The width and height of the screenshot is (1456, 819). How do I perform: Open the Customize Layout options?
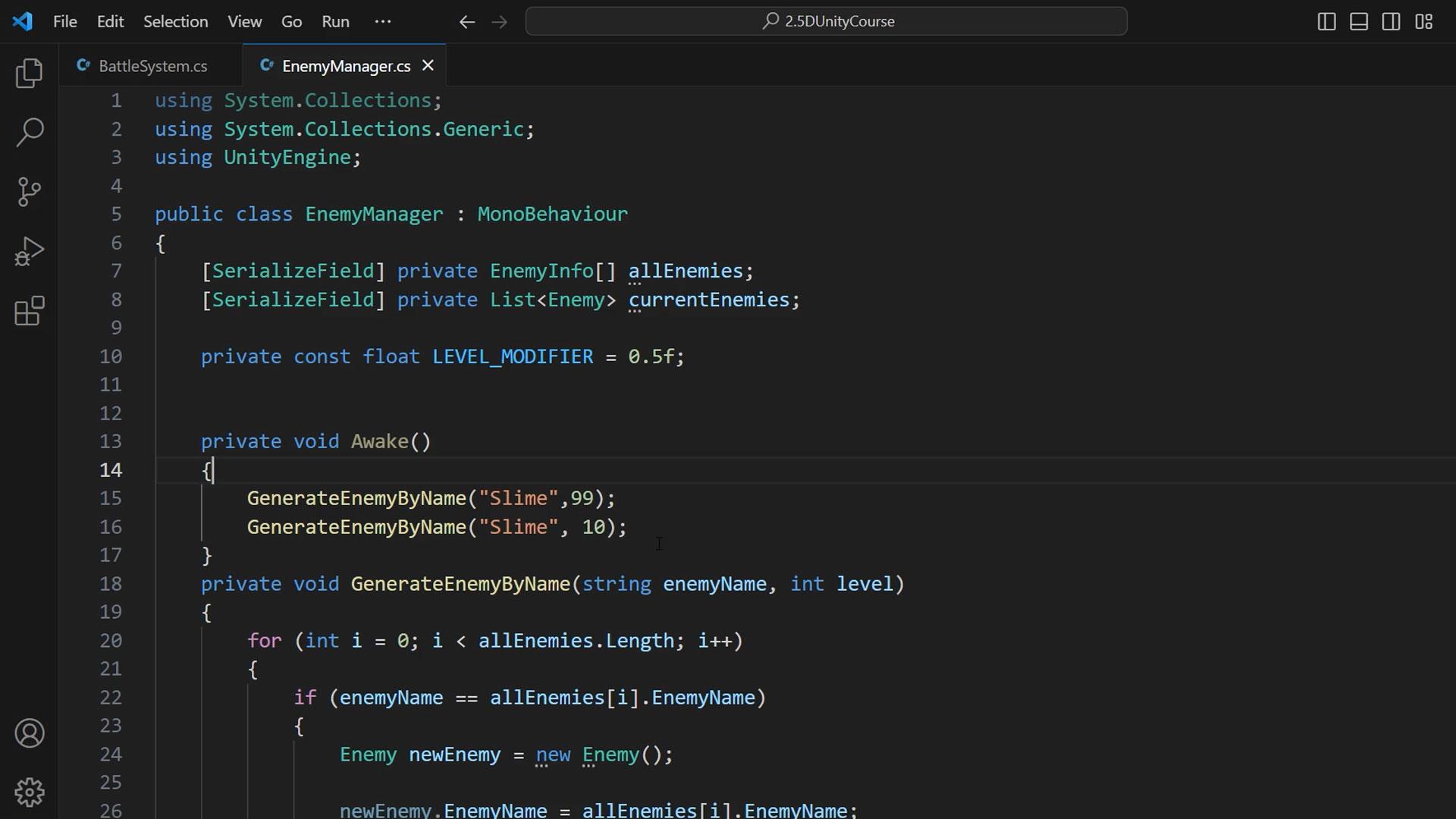pos(1423,21)
